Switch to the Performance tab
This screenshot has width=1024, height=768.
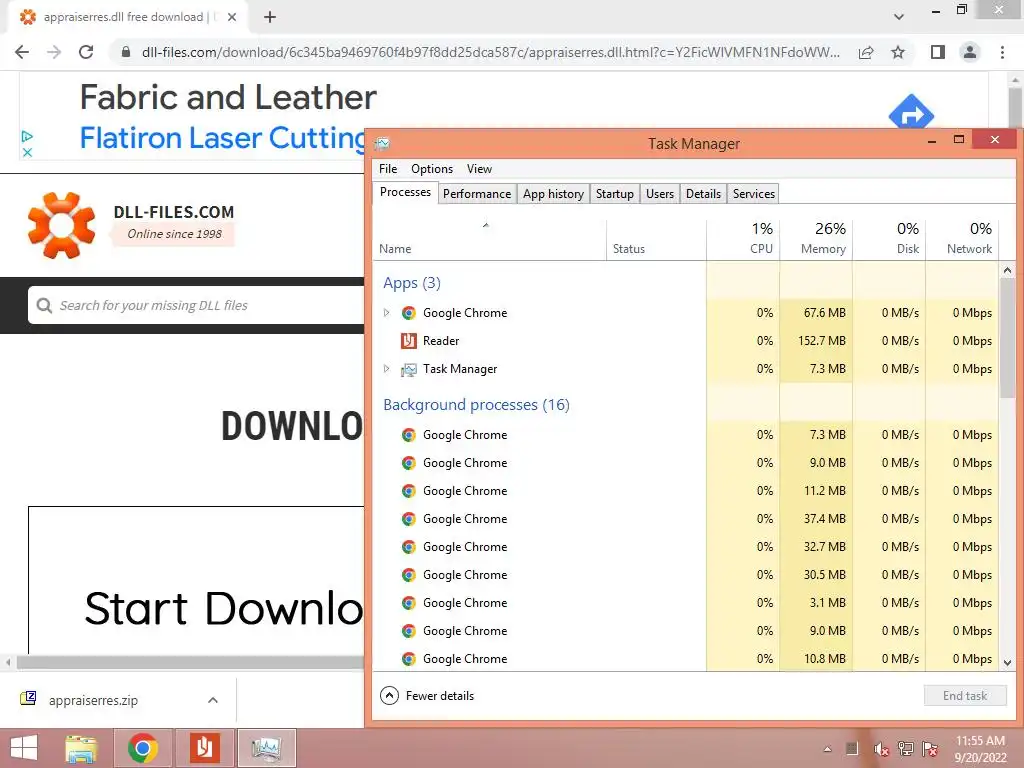click(477, 194)
